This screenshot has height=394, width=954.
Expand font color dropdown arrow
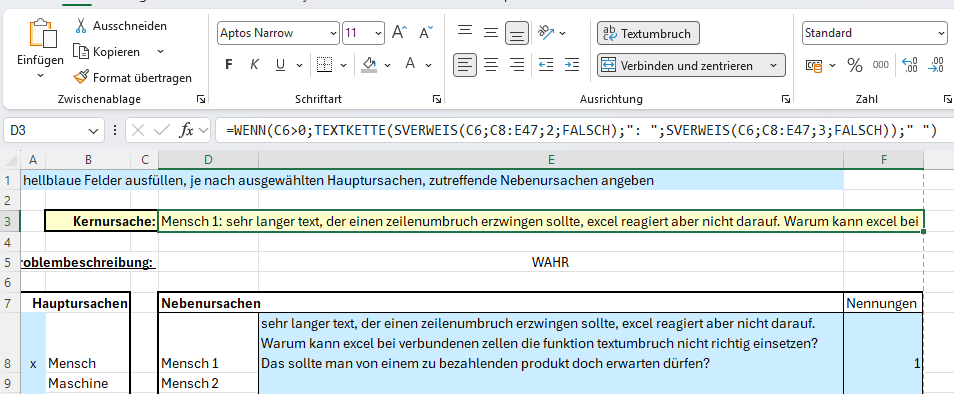[x=428, y=64]
